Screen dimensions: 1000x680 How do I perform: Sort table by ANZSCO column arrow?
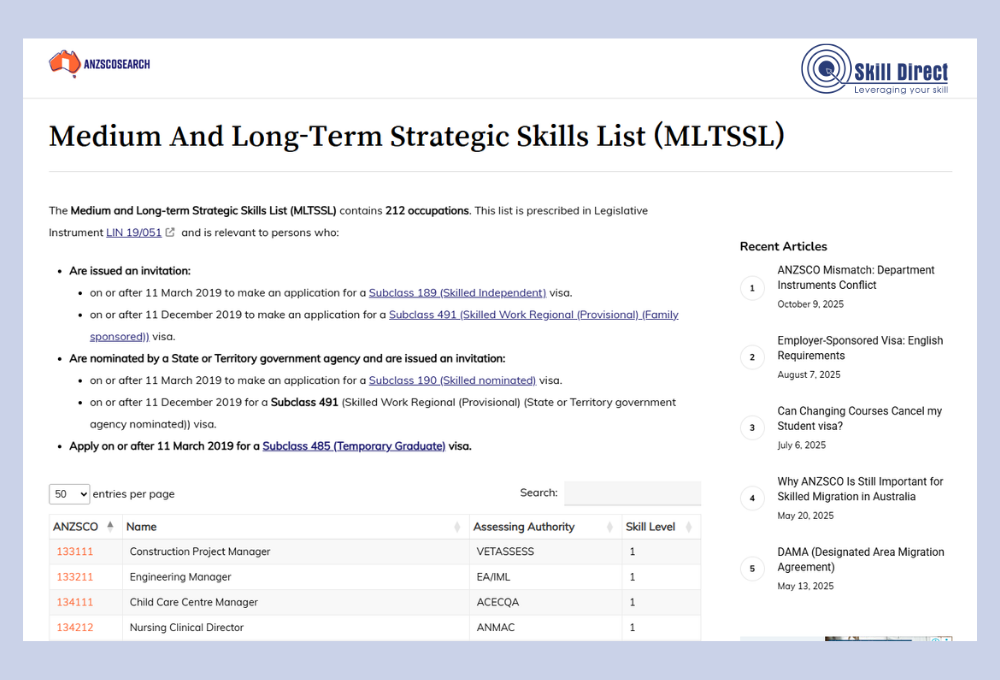[110, 526]
